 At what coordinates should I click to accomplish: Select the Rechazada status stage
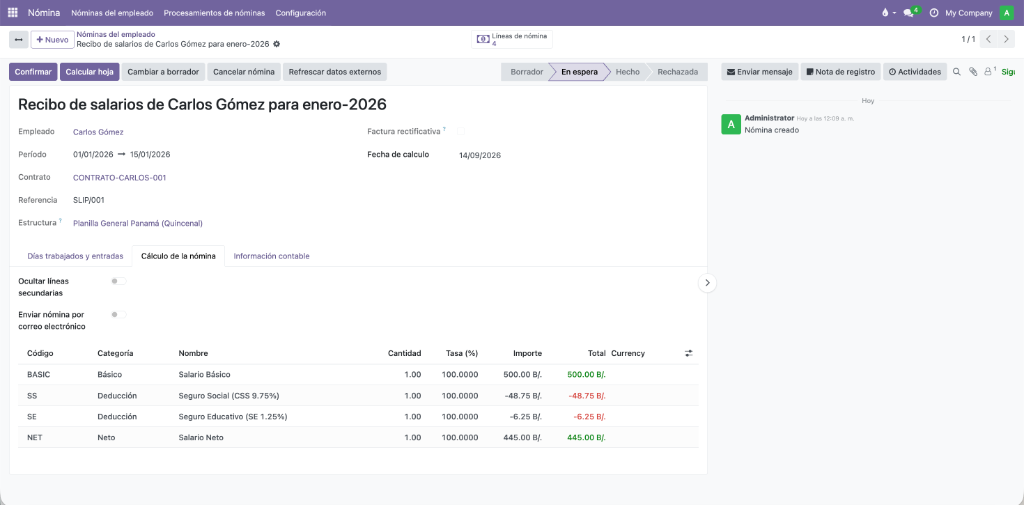(678, 72)
